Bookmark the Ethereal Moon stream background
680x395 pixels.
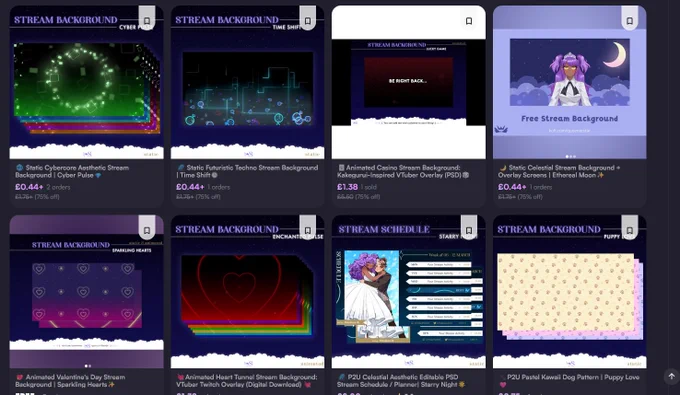click(x=630, y=19)
